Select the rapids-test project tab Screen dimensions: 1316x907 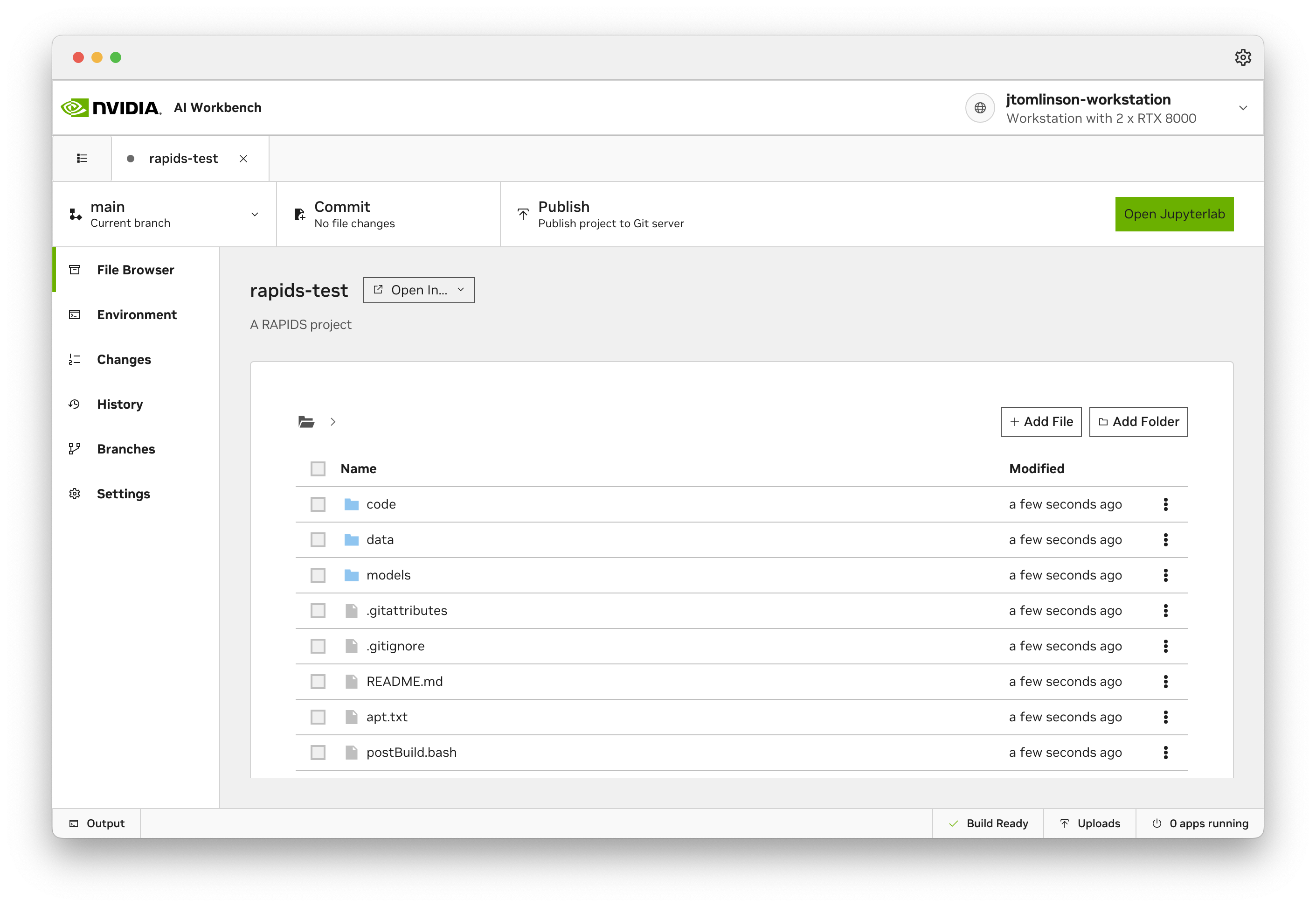(182, 159)
